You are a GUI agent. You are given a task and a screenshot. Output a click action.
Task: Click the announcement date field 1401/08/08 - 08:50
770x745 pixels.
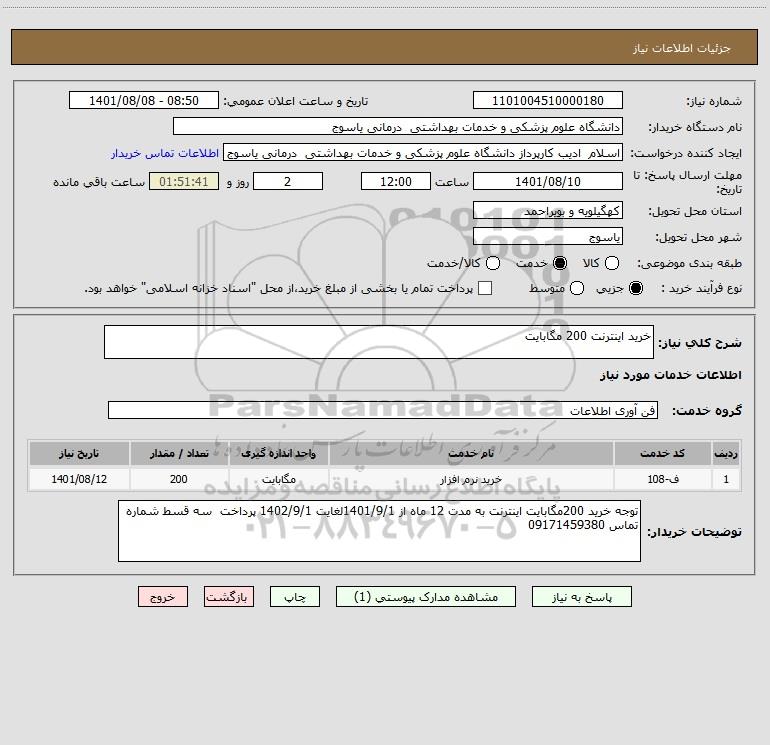144,100
